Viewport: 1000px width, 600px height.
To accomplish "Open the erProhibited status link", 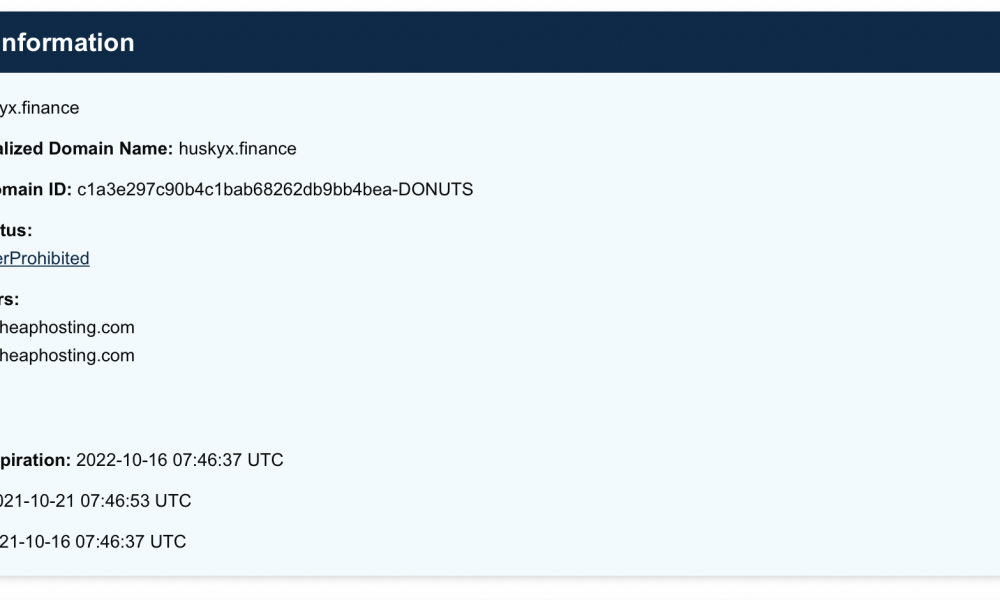I will point(45,258).
